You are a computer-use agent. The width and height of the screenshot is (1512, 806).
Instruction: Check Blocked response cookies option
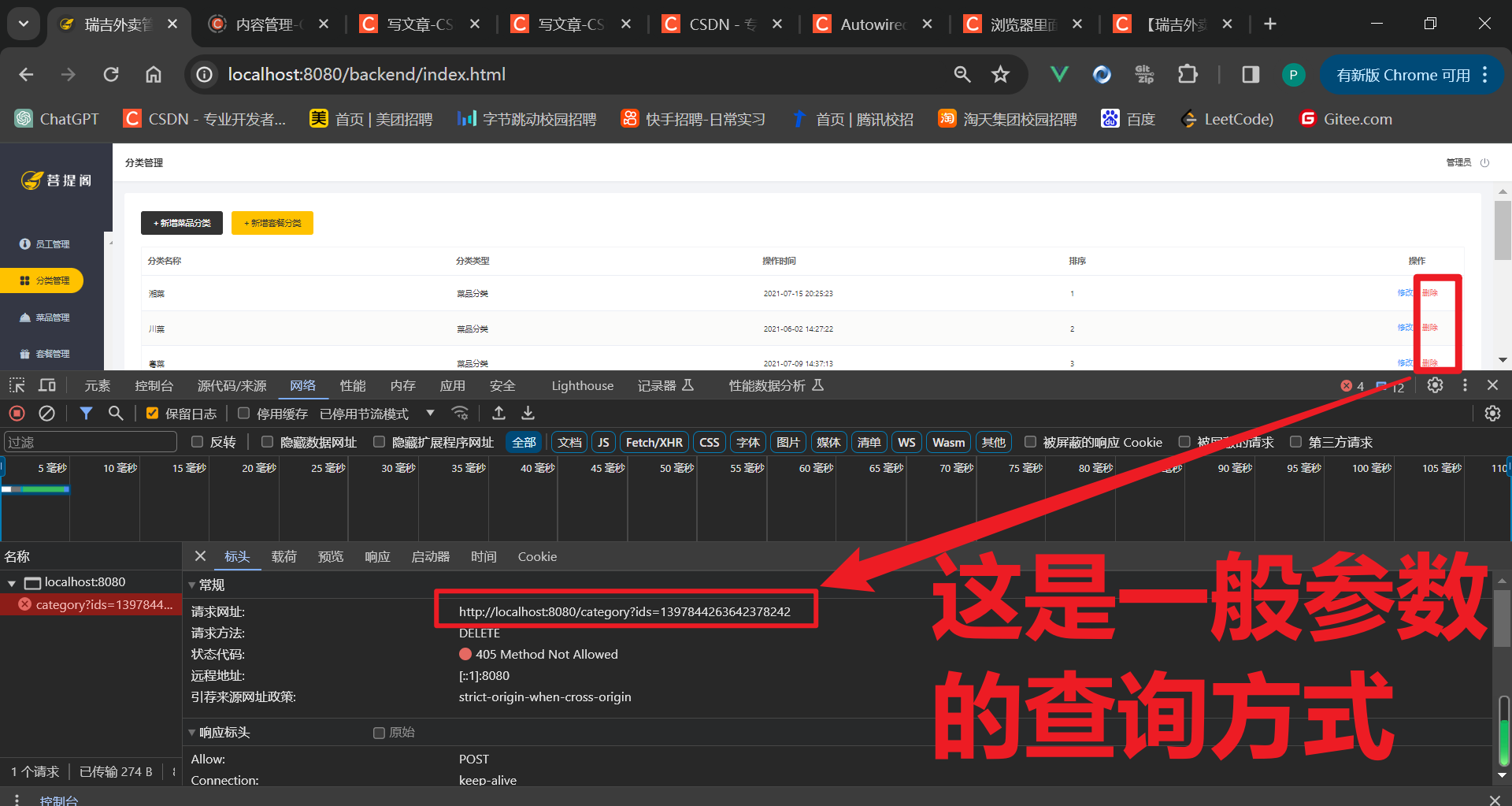tap(1029, 442)
